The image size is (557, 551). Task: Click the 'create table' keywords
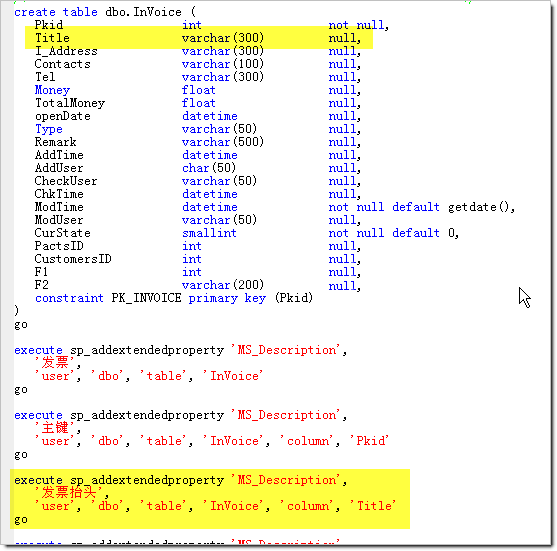point(56,12)
